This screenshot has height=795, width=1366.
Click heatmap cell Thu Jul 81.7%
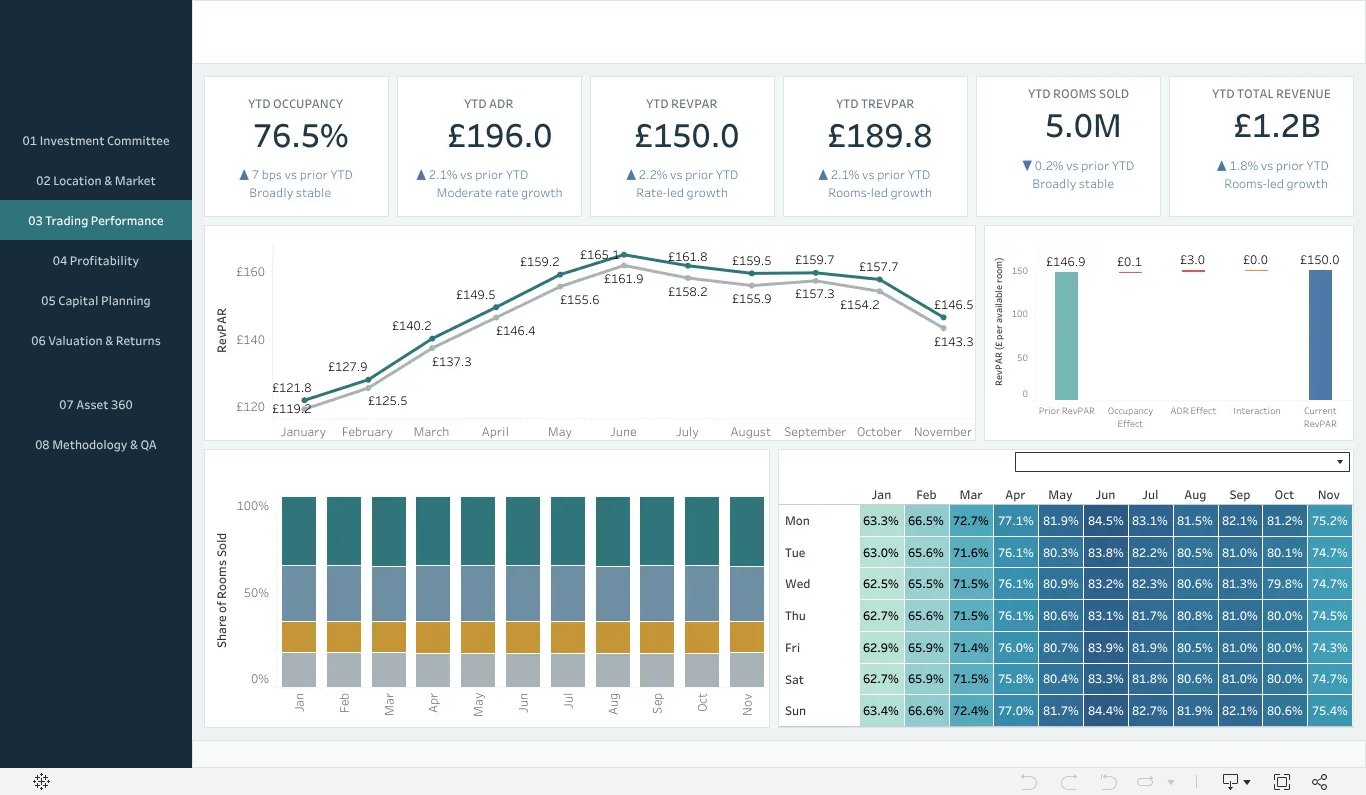point(1150,616)
